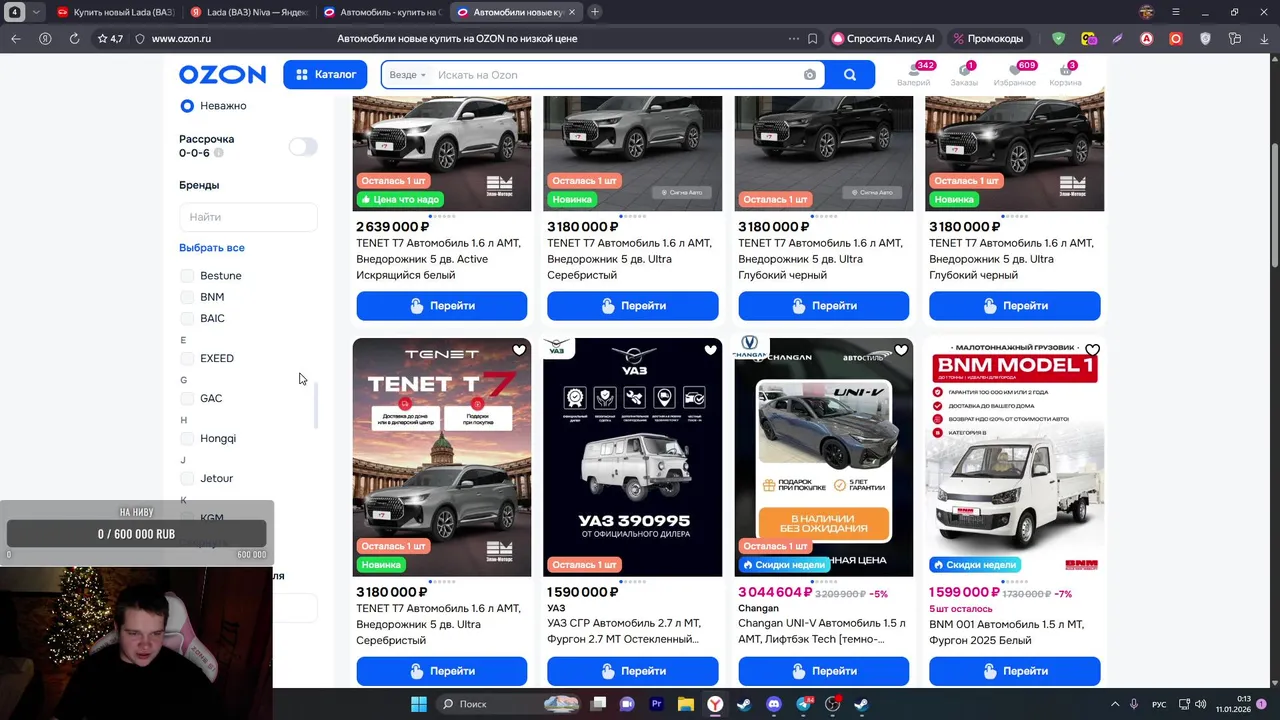The width and height of the screenshot is (1280, 720).
Task: Click the info icon next to Рассрочка 0-0-6
Action: [218, 153]
